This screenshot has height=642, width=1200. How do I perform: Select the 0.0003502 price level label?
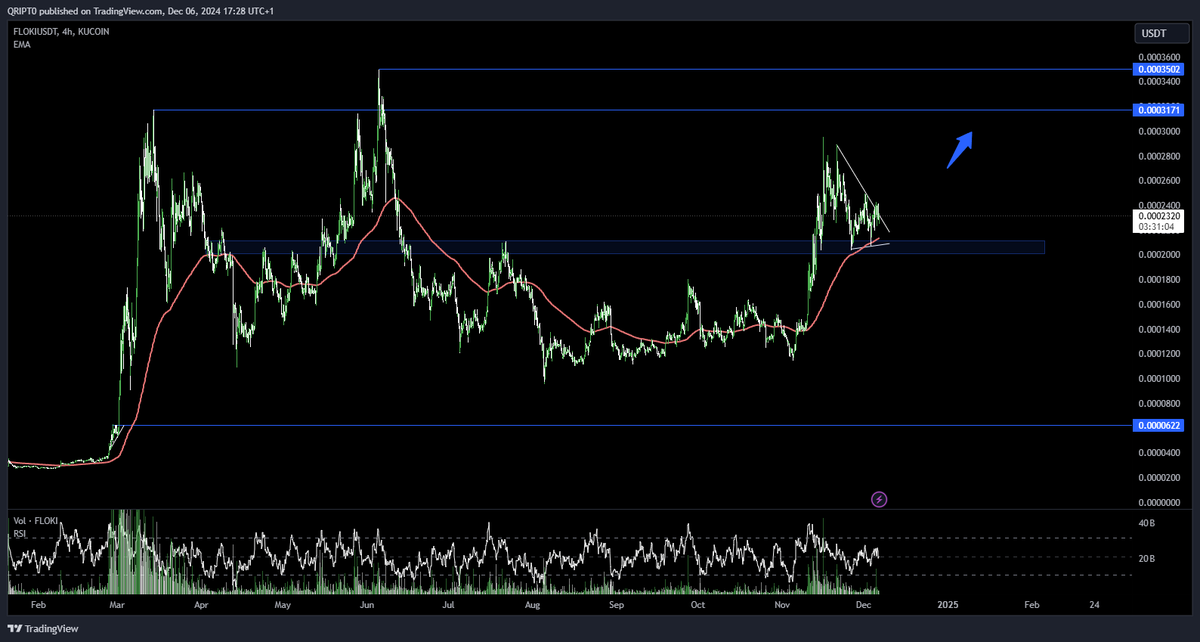[1157, 69]
